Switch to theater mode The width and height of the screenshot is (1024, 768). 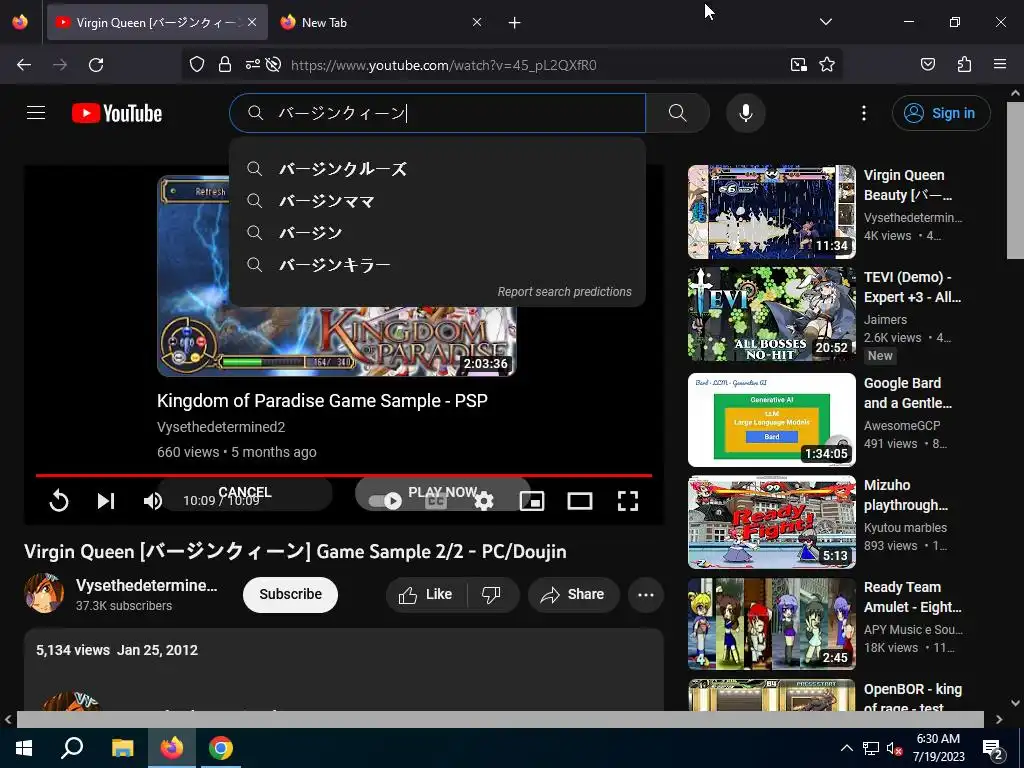[x=579, y=501]
